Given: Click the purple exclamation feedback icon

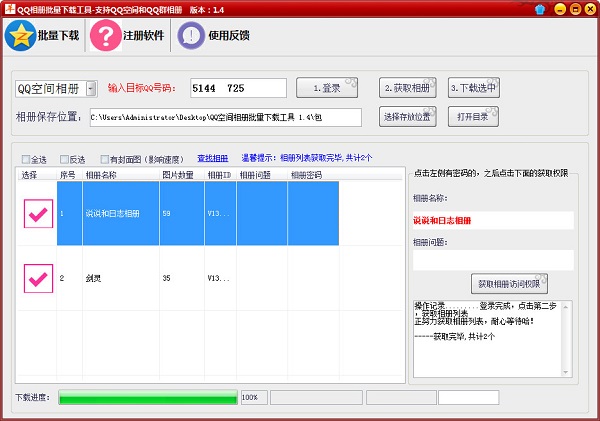Looking at the screenshot, I should tap(191, 36).
